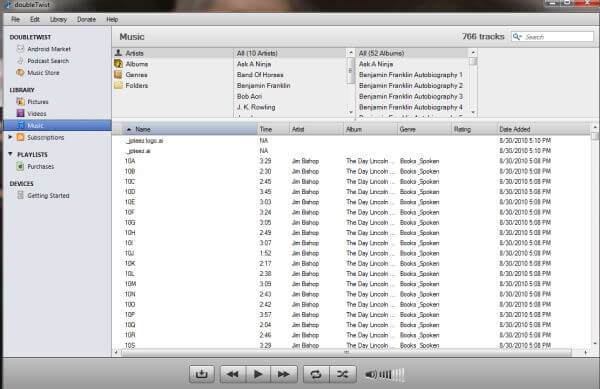Collapse the Playlists section
Image resolution: width=600 pixels, height=389 pixels.
click(10, 154)
